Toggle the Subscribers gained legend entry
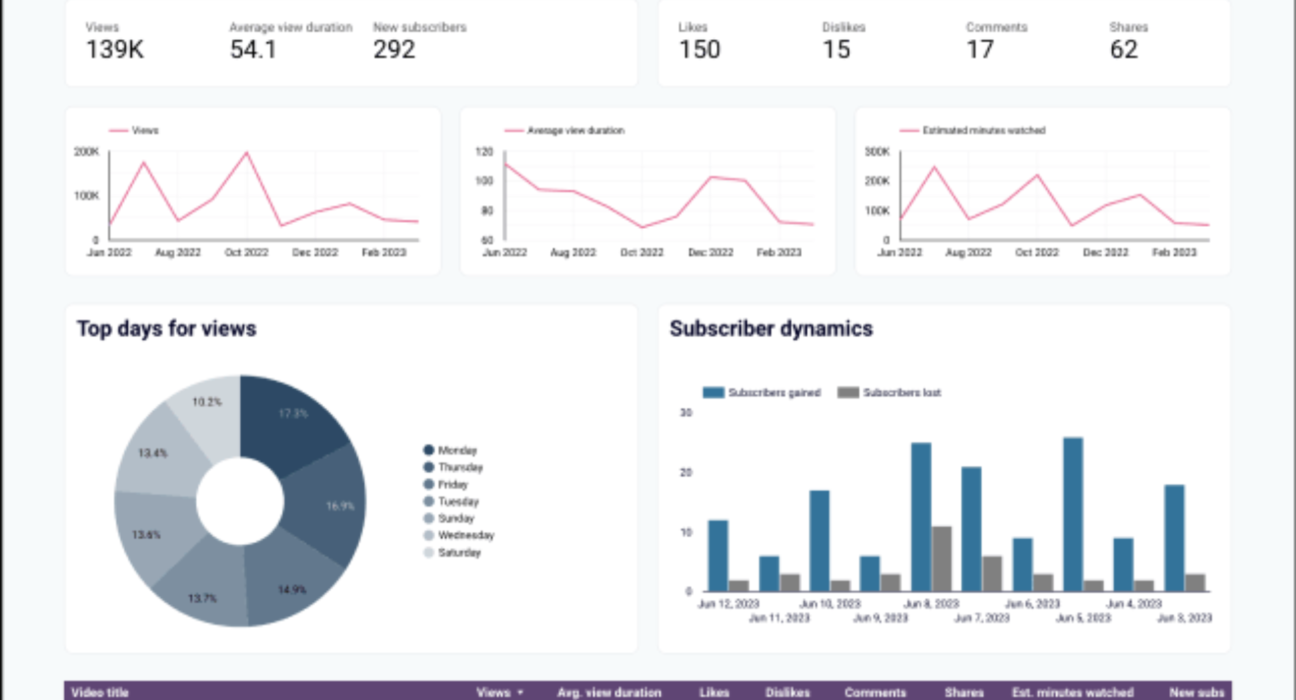This screenshot has width=1296, height=700. (762, 393)
